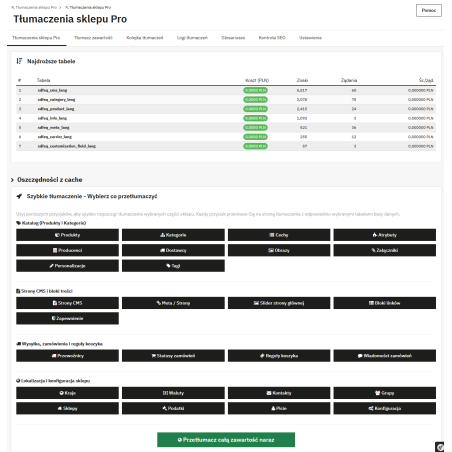Image resolution: width=452 pixels, height=452 pixels.
Task: Open the Pomoc help button
Action: [x=429, y=10]
